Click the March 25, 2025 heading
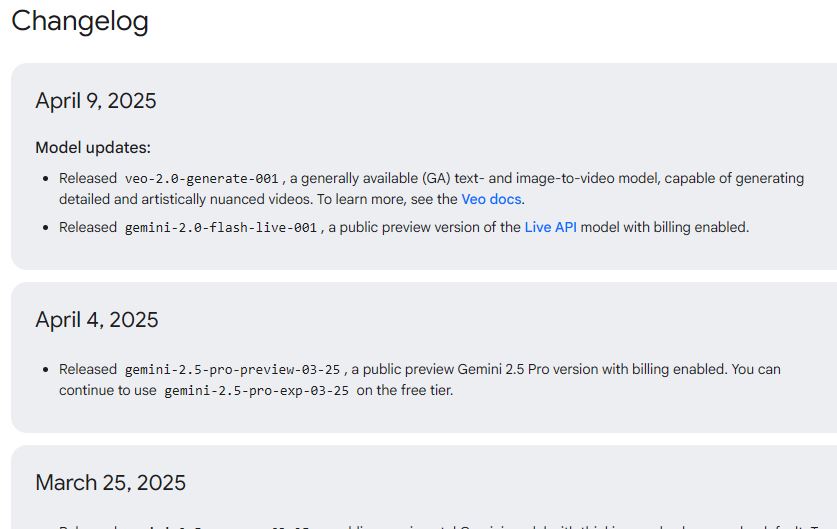Screen dimensions: 837x529 110,483
